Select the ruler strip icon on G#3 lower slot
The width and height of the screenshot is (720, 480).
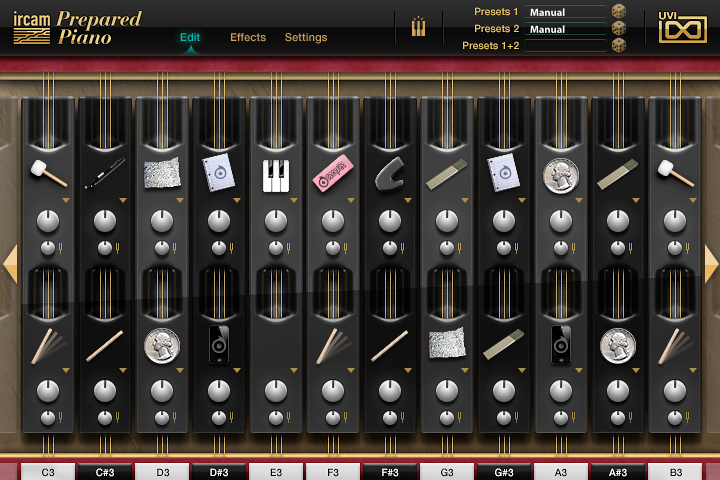[x=504, y=344]
